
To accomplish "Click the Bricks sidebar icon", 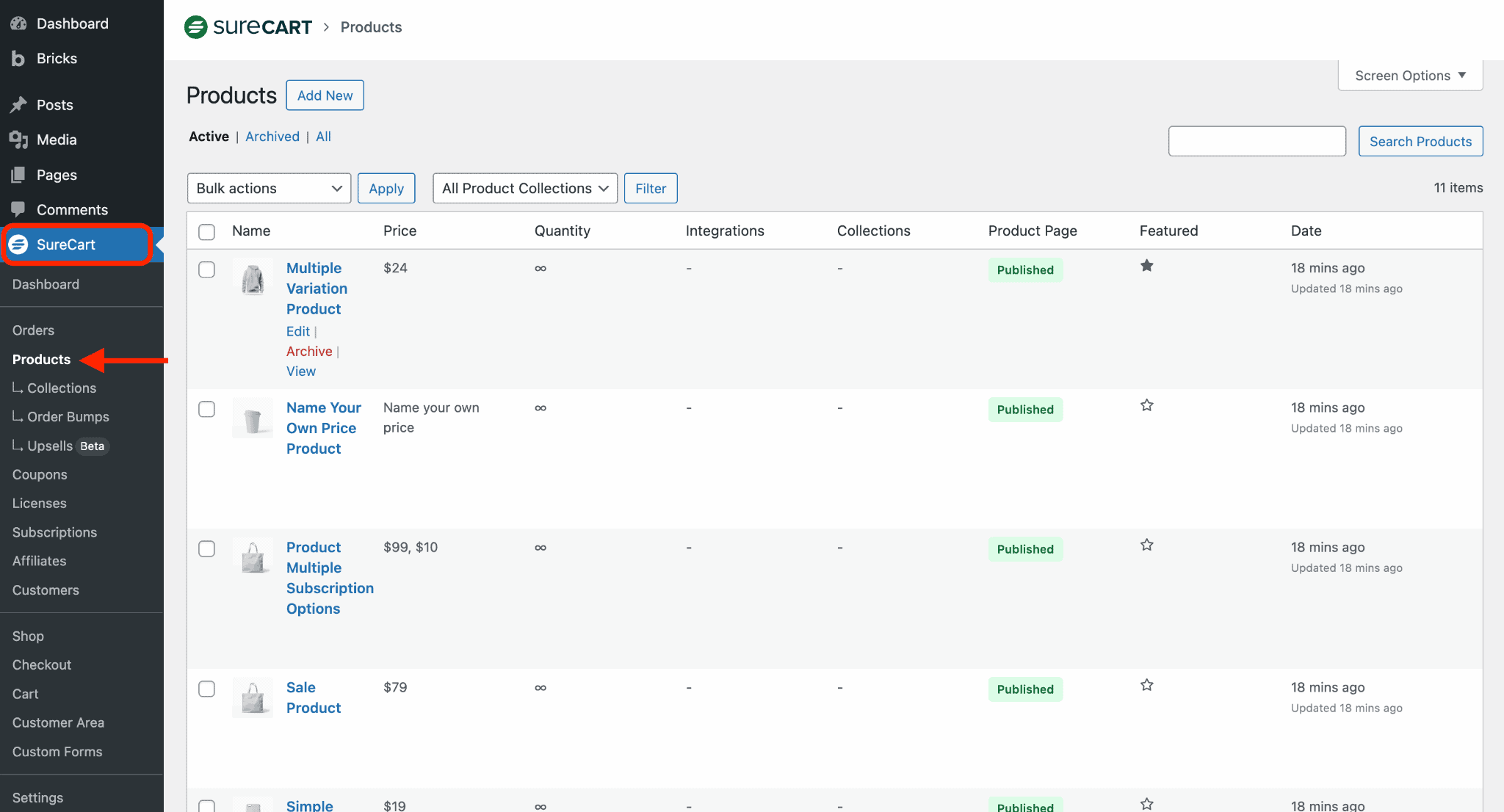I will coord(18,59).
